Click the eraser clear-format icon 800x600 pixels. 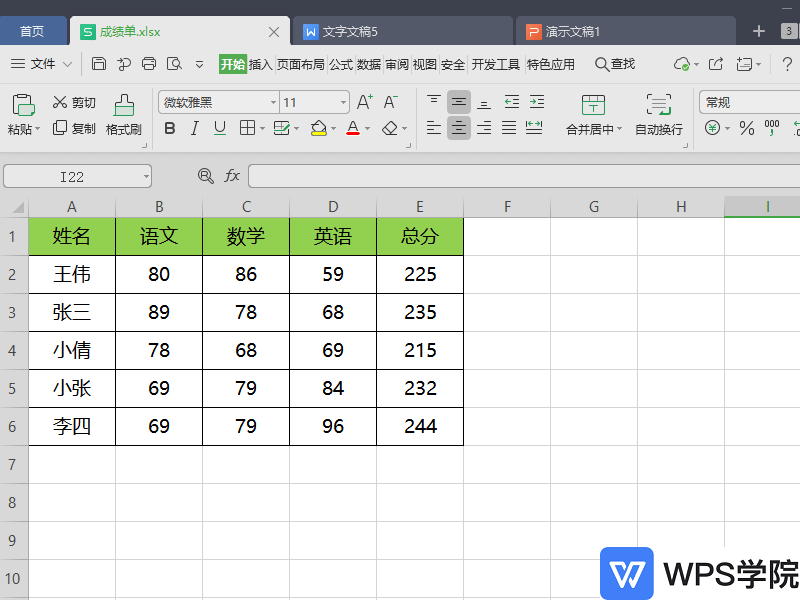click(x=390, y=128)
